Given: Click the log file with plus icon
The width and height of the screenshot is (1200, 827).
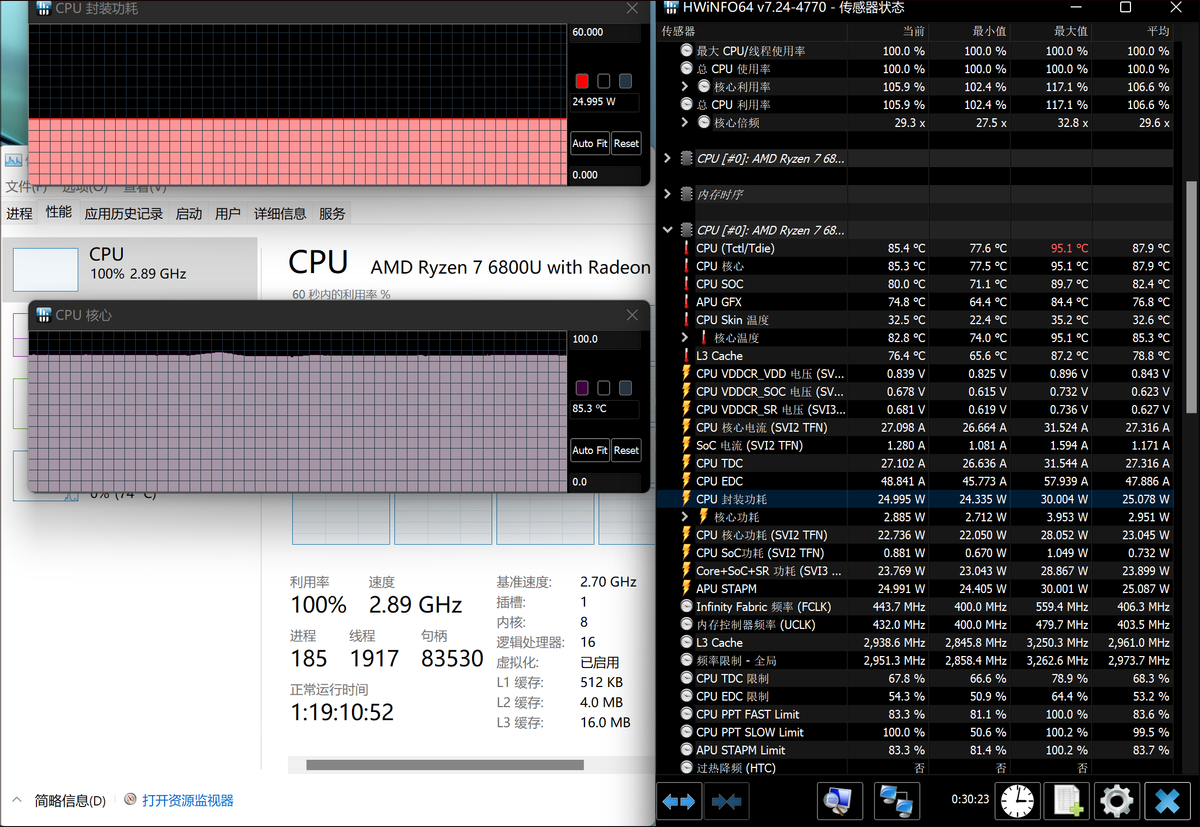Looking at the screenshot, I should click(x=1067, y=801).
